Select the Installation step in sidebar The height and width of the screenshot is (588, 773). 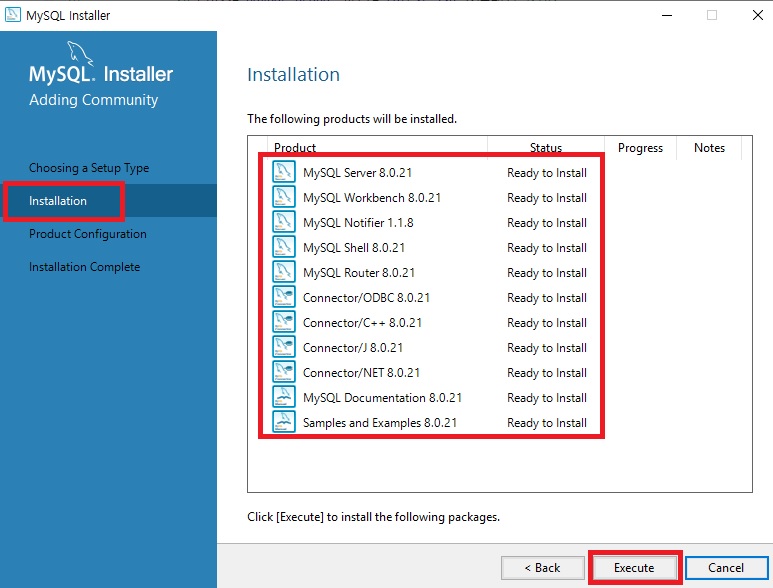(x=58, y=201)
